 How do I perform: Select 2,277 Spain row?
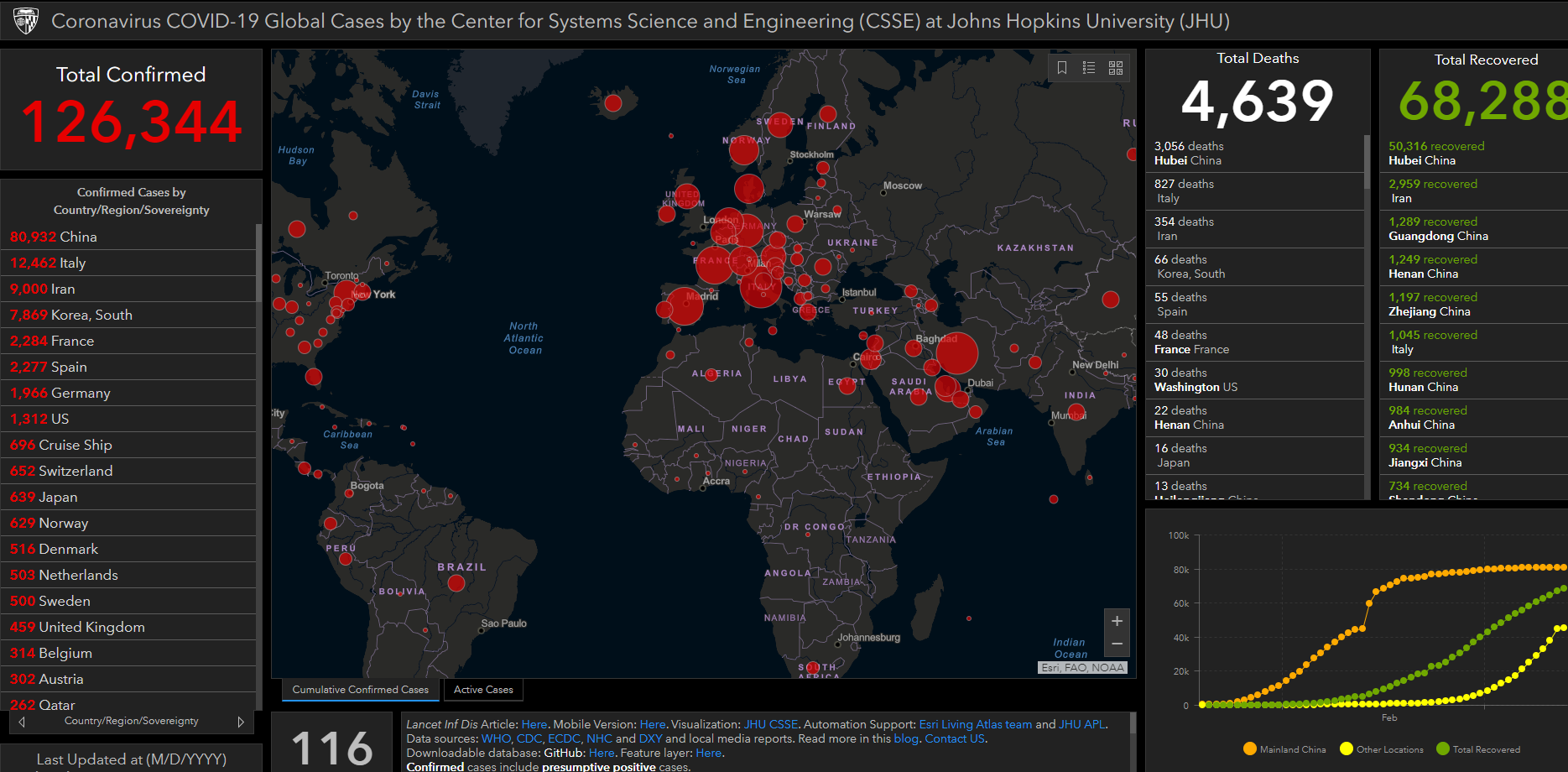[128, 367]
